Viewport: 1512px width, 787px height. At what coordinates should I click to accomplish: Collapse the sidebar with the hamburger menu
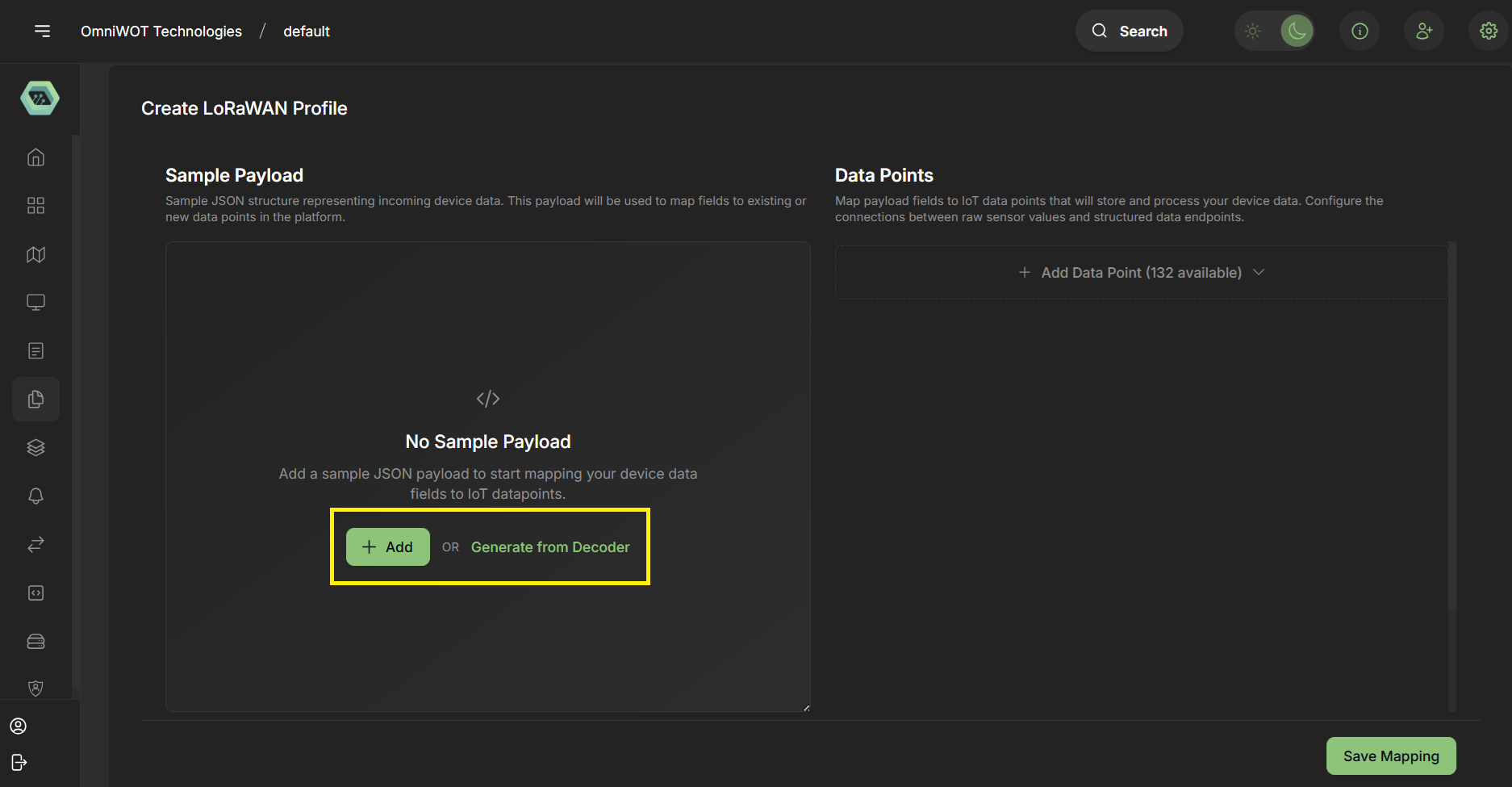[x=42, y=31]
